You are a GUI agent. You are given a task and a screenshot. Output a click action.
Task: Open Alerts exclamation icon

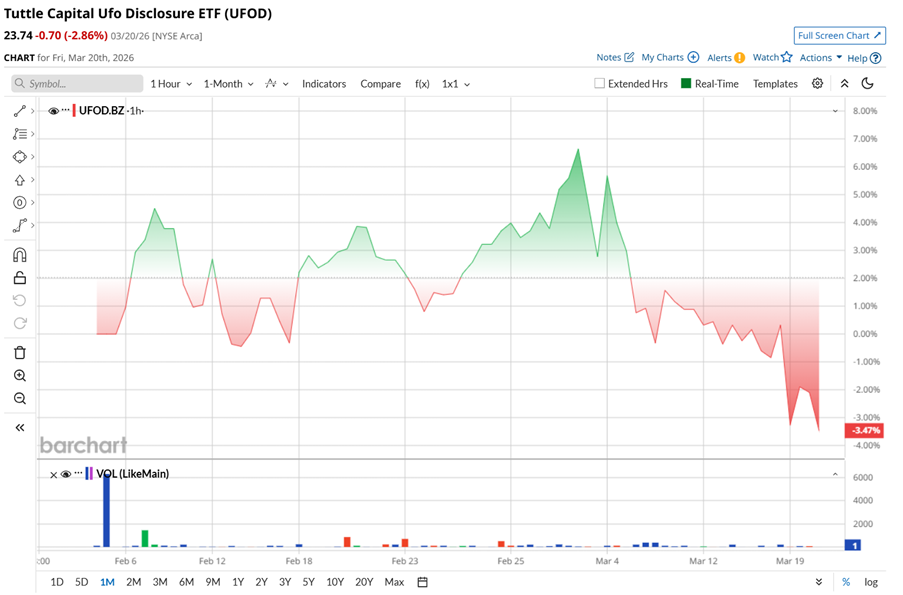(x=739, y=58)
